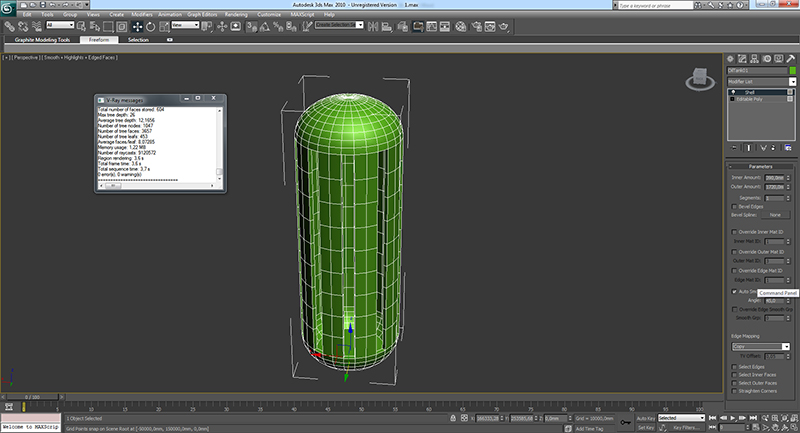This screenshot has height=433, width=800.
Task: Check the Select Outer Faces option
Action: [734, 383]
